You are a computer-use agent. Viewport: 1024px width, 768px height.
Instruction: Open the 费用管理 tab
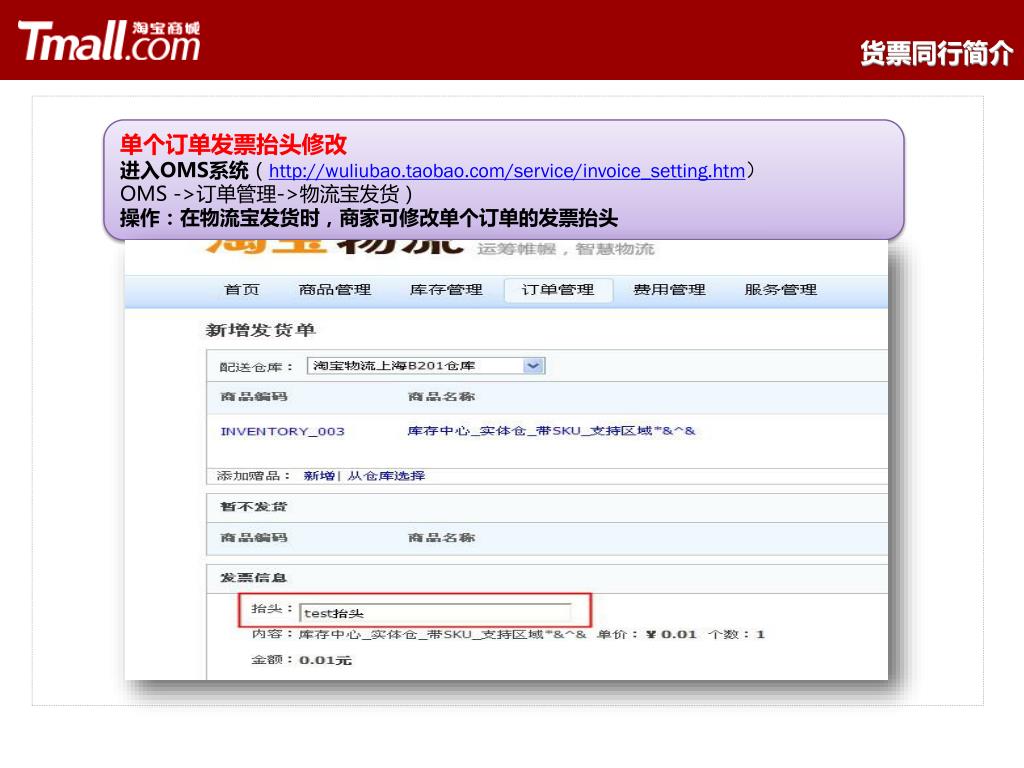click(x=669, y=289)
